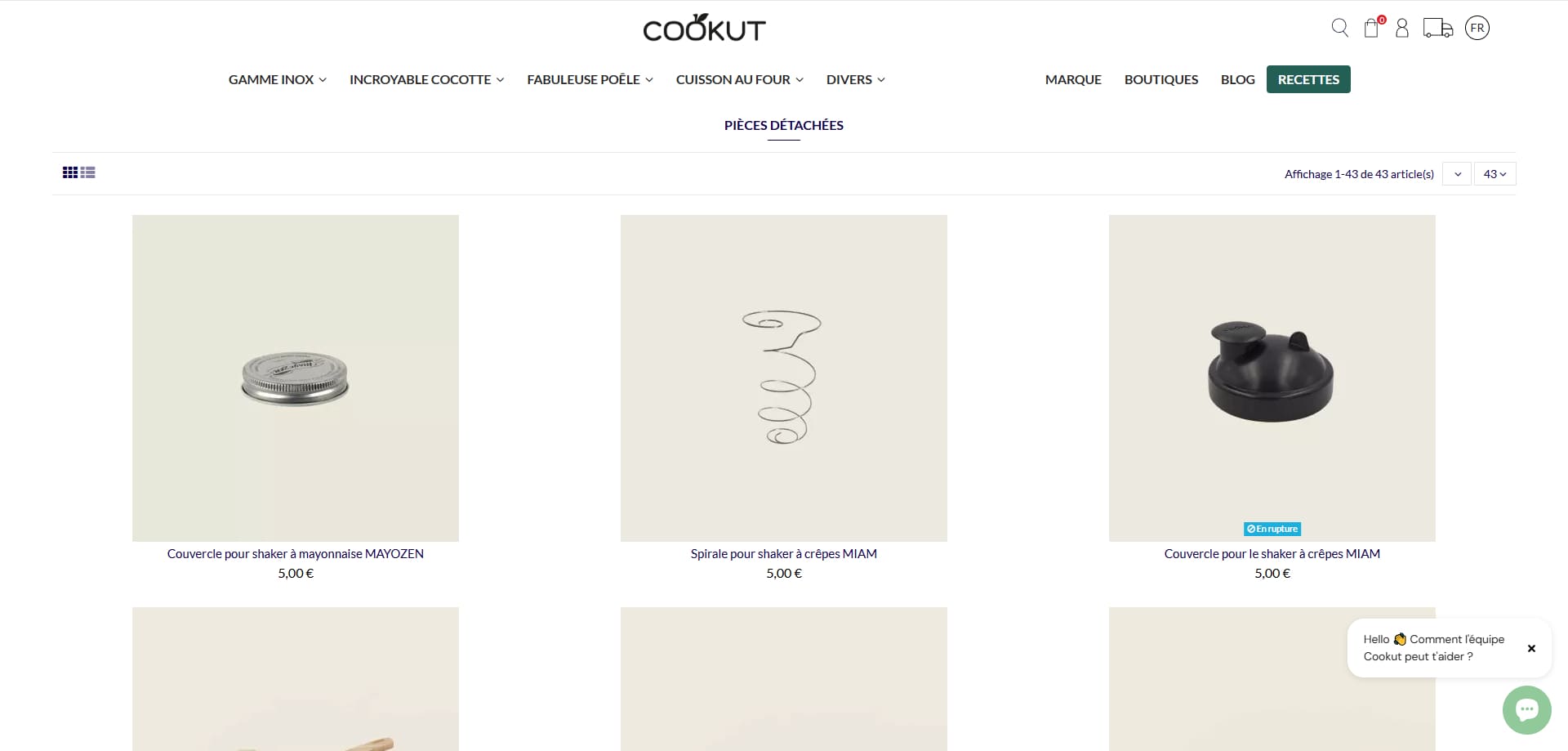Open the user account icon
This screenshot has width=1568, height=751.
click(x=1402, y=28)
